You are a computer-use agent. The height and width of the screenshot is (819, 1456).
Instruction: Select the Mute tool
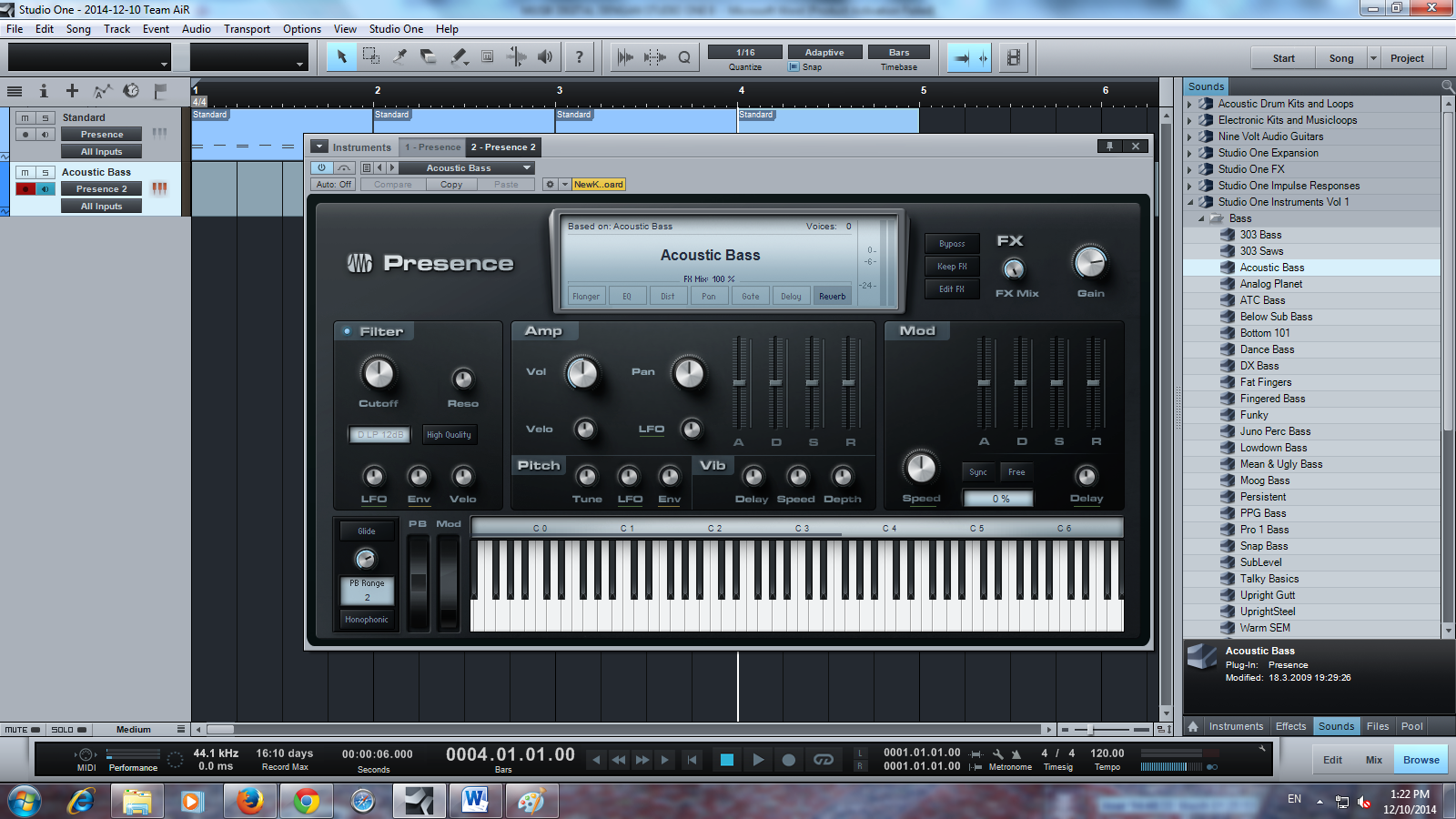click(488, 56)
